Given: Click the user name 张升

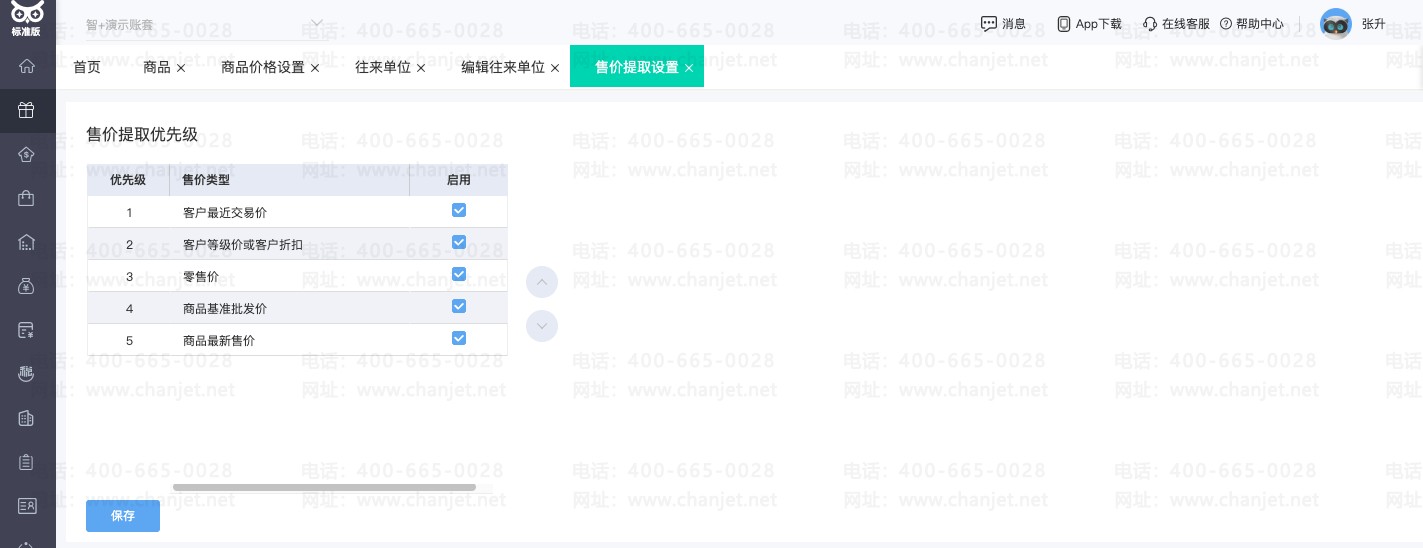Looking at the screenshot, I should point(1374,23).
